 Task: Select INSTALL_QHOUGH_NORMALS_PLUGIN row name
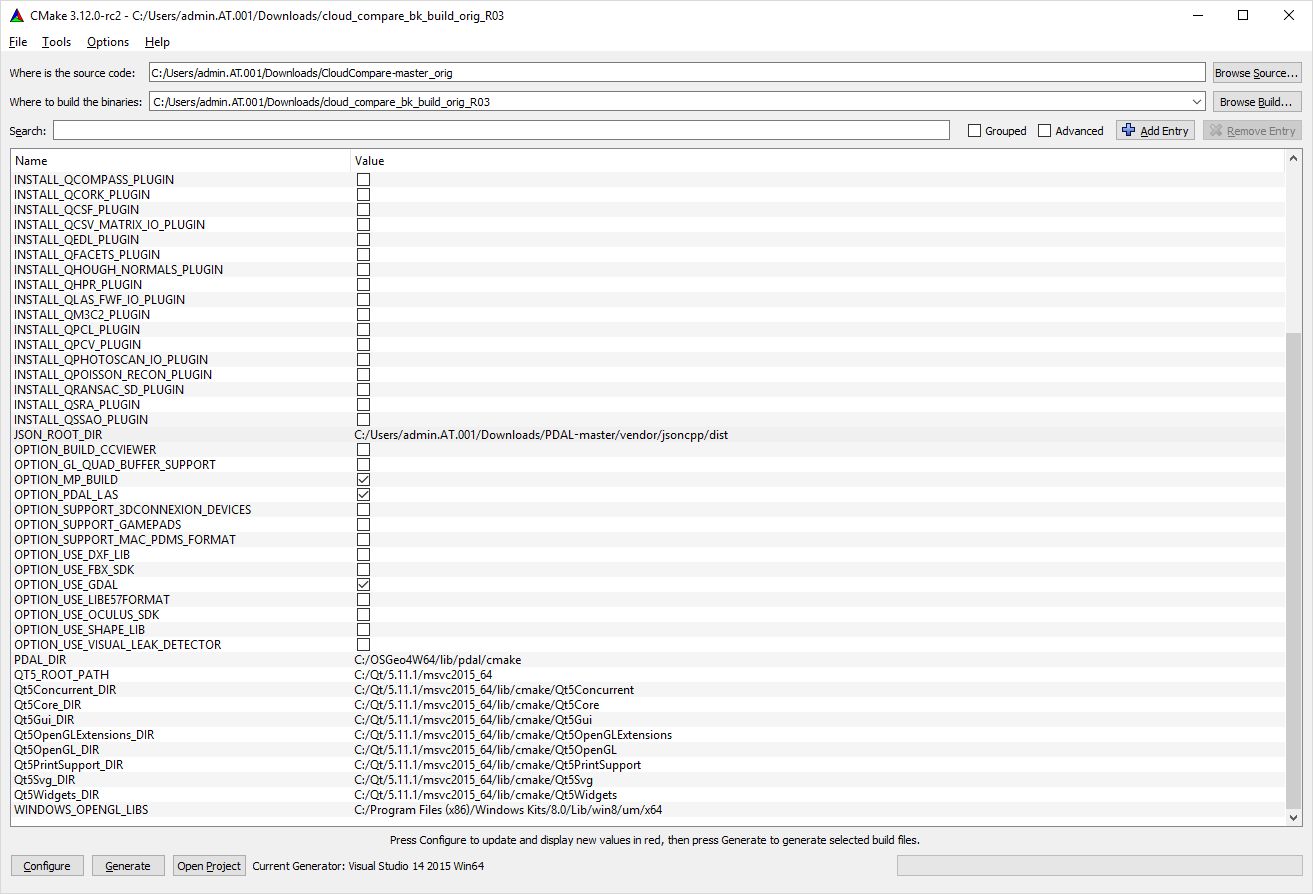[x=118, y=270]
